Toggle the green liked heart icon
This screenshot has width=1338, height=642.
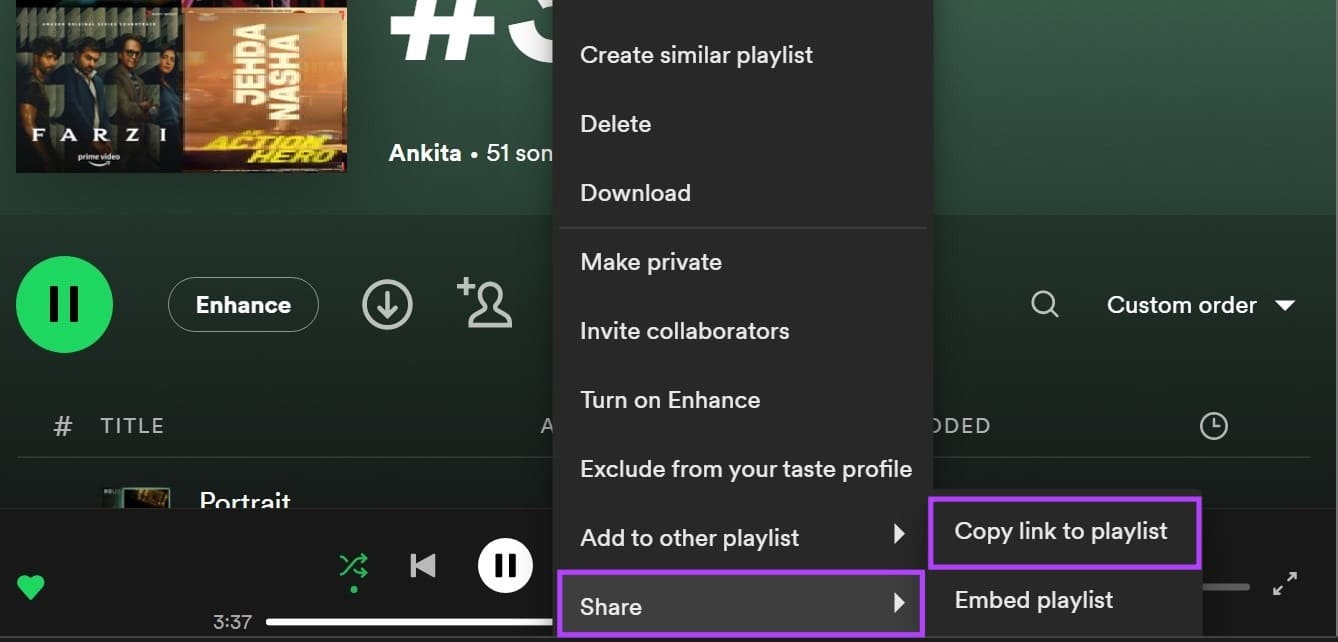click(31, 587)
